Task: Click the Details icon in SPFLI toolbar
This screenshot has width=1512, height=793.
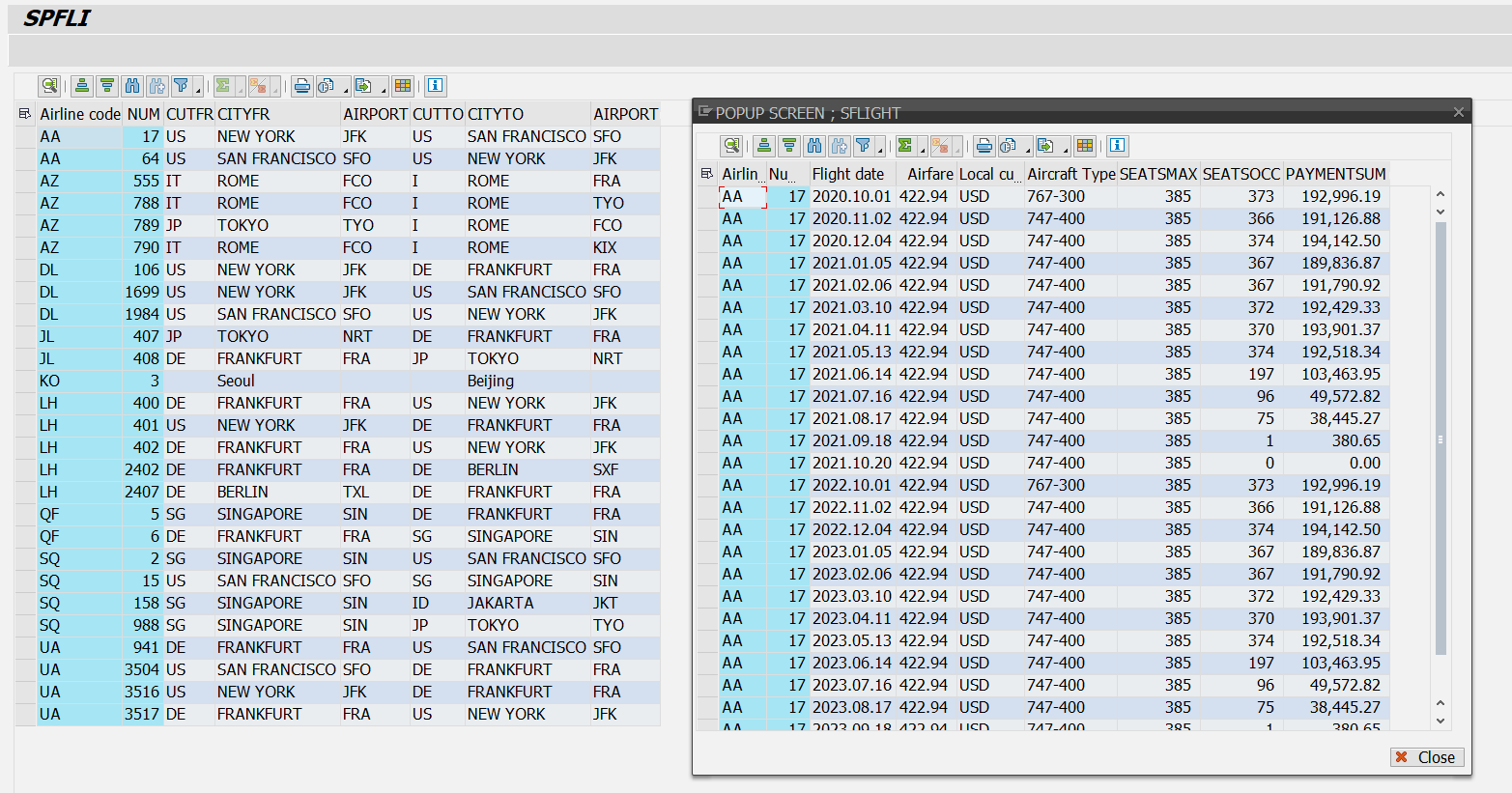Action: 49,86
